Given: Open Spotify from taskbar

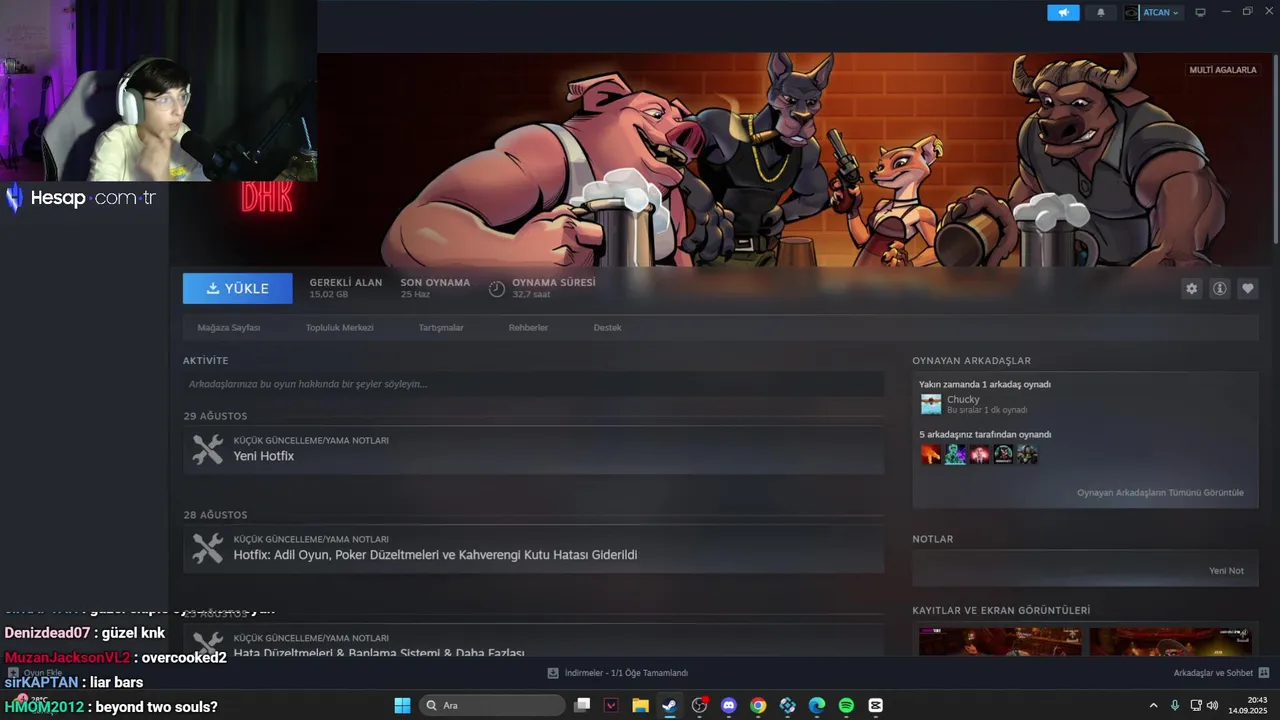Looking at the screenshot, I should click(846, 706).
